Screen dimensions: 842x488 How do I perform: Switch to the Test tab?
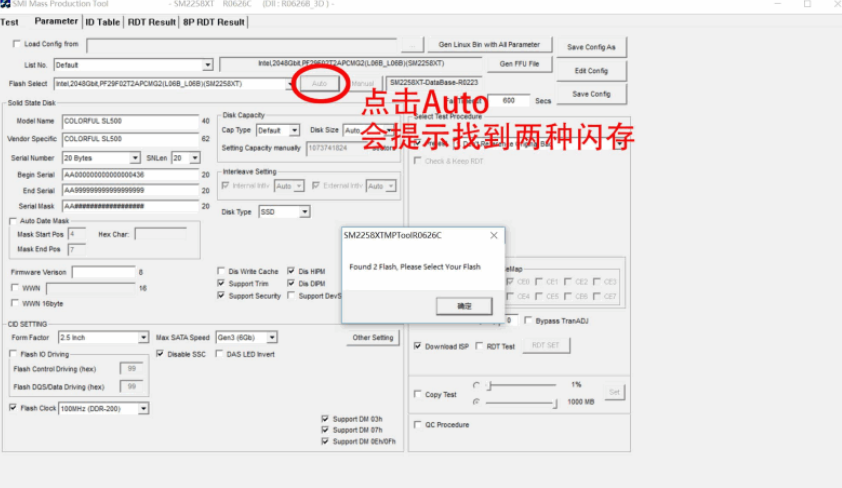(x=10, y=22)
